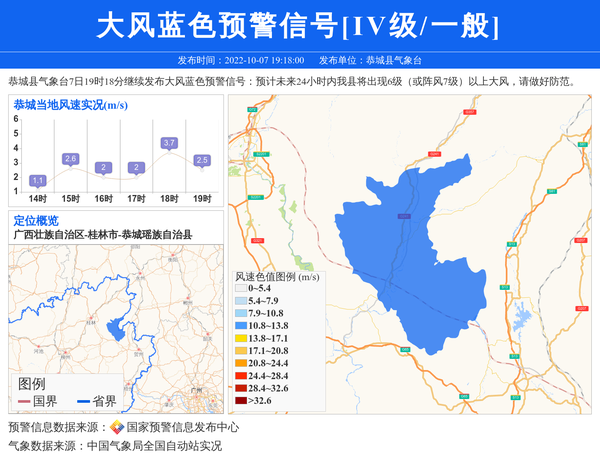
Task: Click the 1.1 wind speed marker at 14时
Action: (x=38, y=180)
